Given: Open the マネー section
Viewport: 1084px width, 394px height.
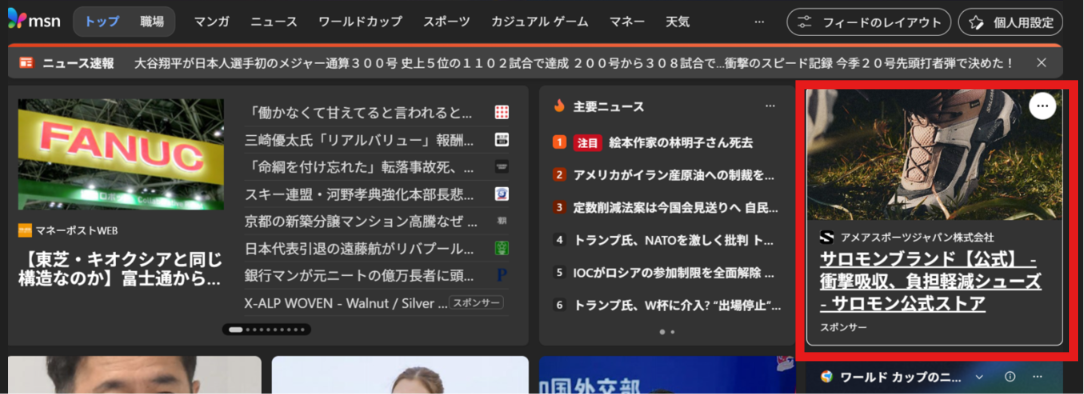Looking at the screenshot, I should click(x=627, y=21).
